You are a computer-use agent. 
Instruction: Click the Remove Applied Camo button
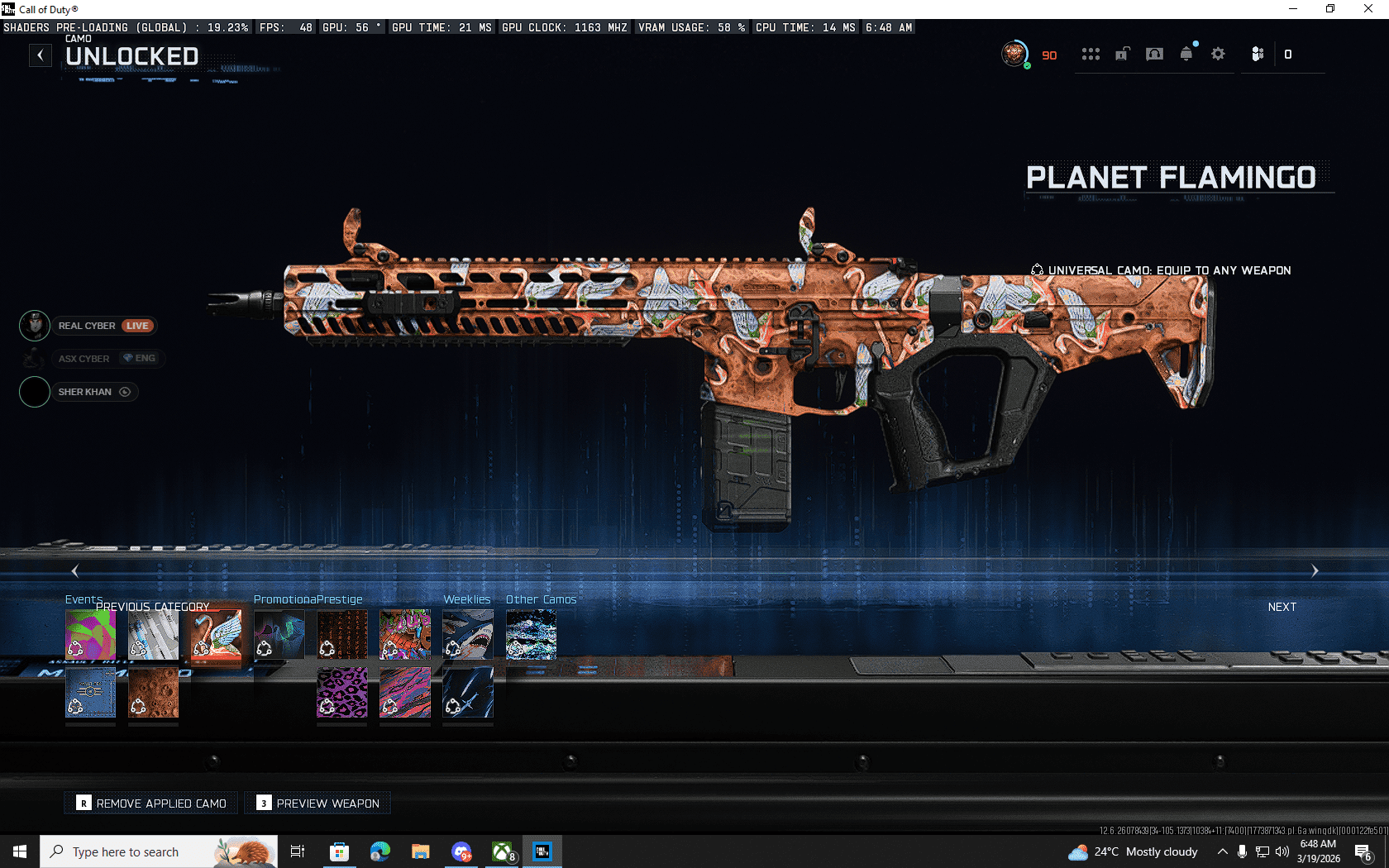(x=151, y=803)
